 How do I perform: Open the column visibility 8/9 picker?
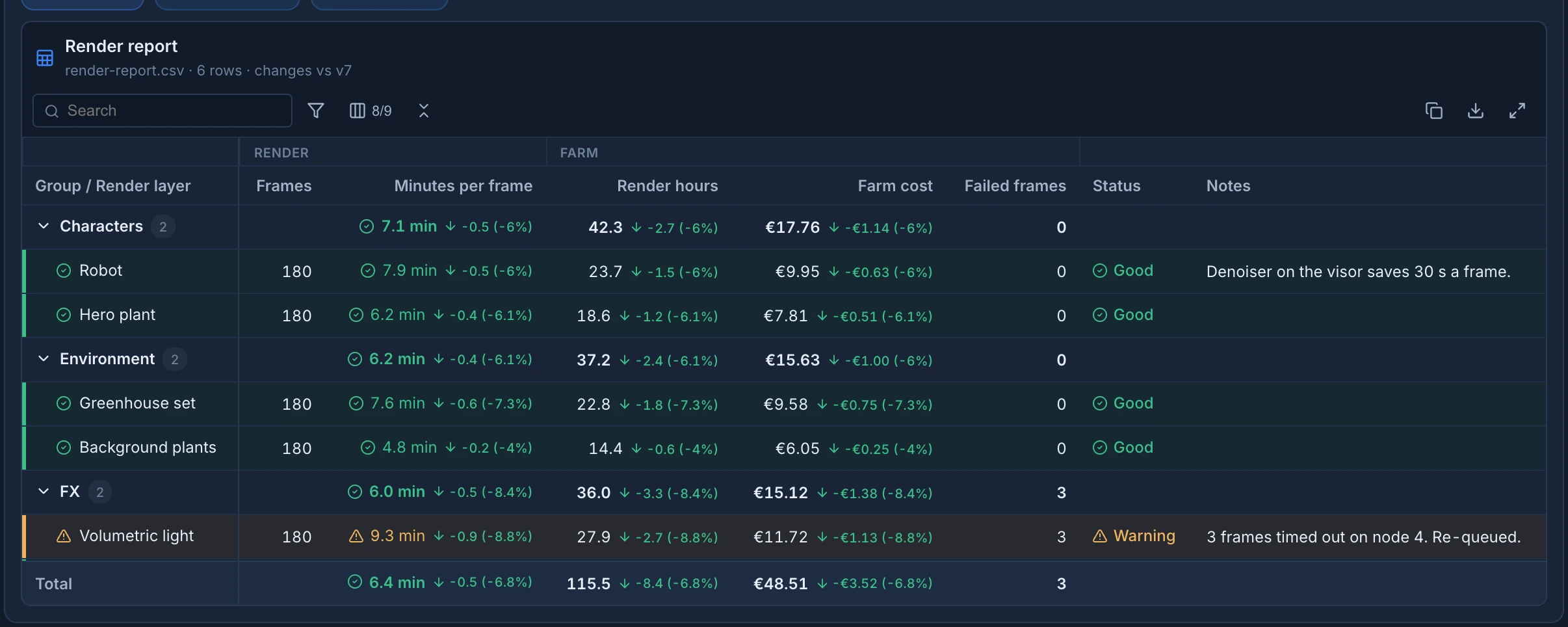pos(371,111)
